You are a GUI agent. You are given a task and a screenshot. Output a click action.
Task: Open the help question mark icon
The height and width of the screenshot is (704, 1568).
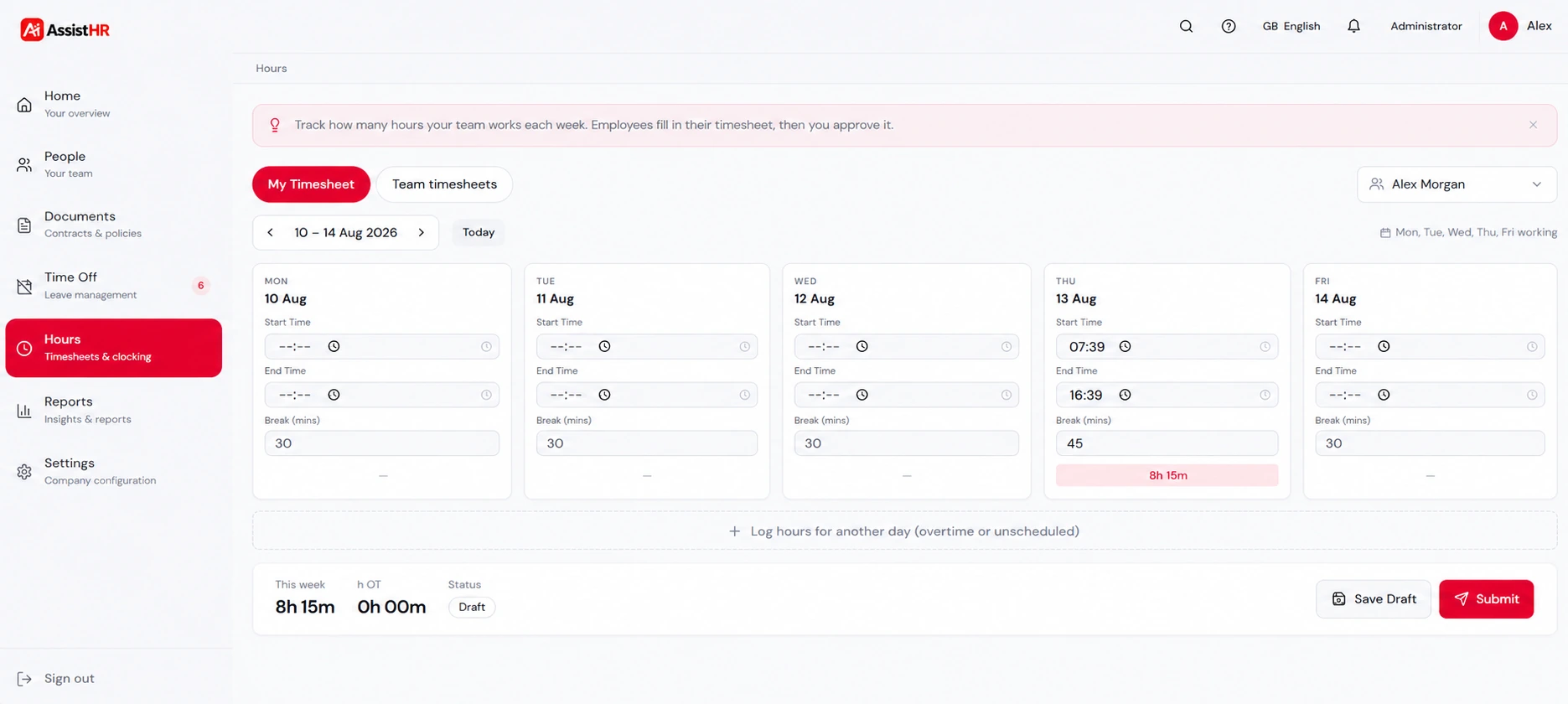pyautogui.click(x=1229, y=26)
